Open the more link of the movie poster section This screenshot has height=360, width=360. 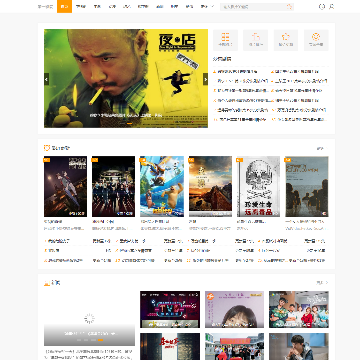tap(322, 148)
